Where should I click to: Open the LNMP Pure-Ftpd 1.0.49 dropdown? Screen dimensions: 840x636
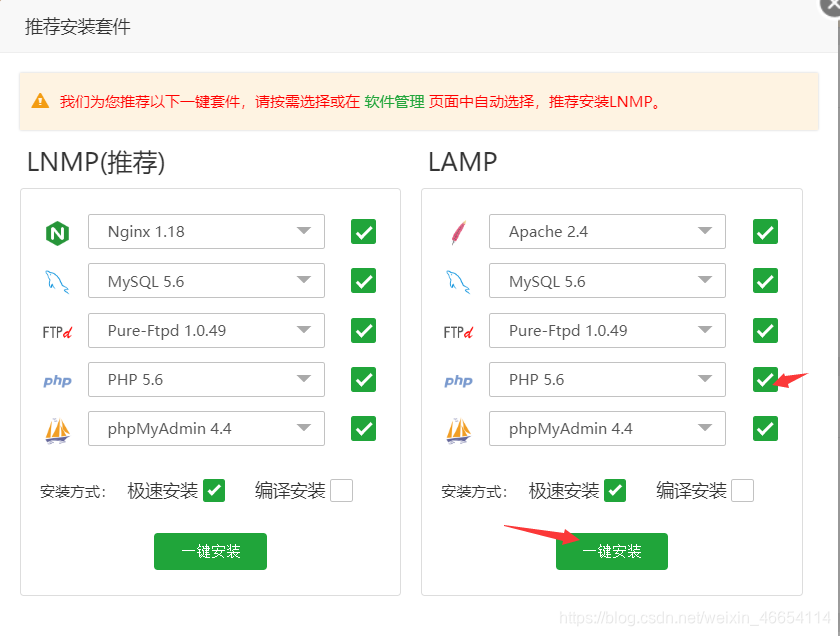pyautogui.click(x=206, y=331)
